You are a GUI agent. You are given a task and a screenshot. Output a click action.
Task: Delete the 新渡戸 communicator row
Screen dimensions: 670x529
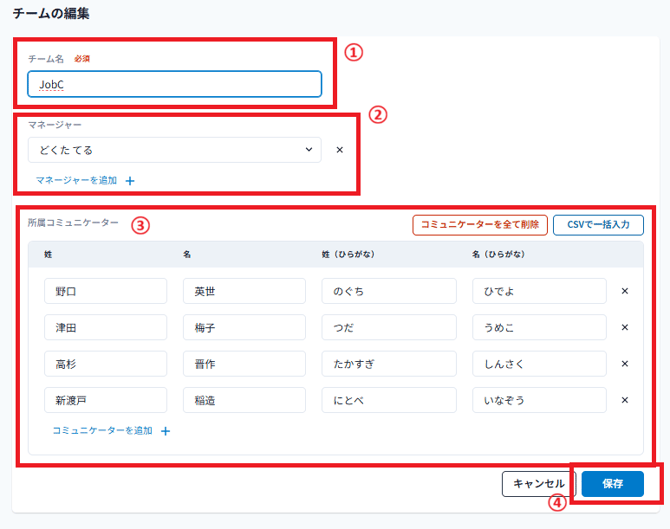click(x=625, y=400)
